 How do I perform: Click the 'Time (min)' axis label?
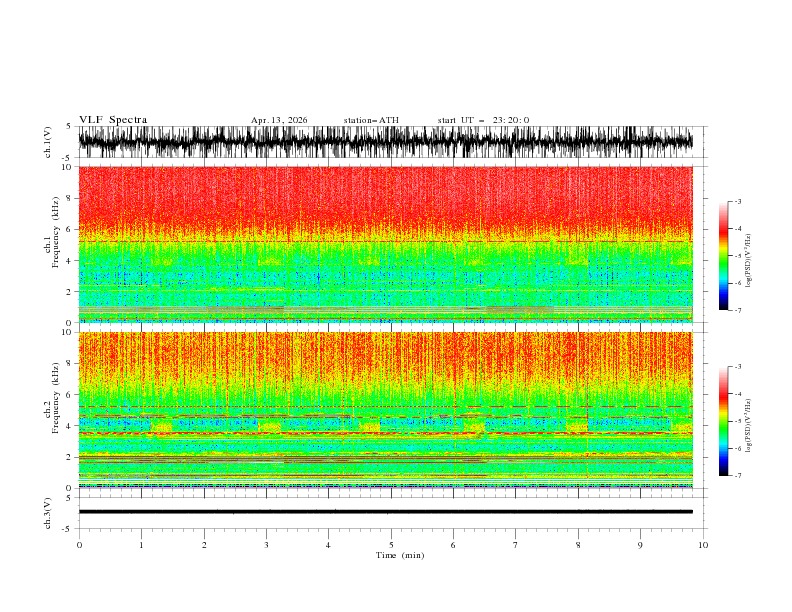click(x=400, y=555)
